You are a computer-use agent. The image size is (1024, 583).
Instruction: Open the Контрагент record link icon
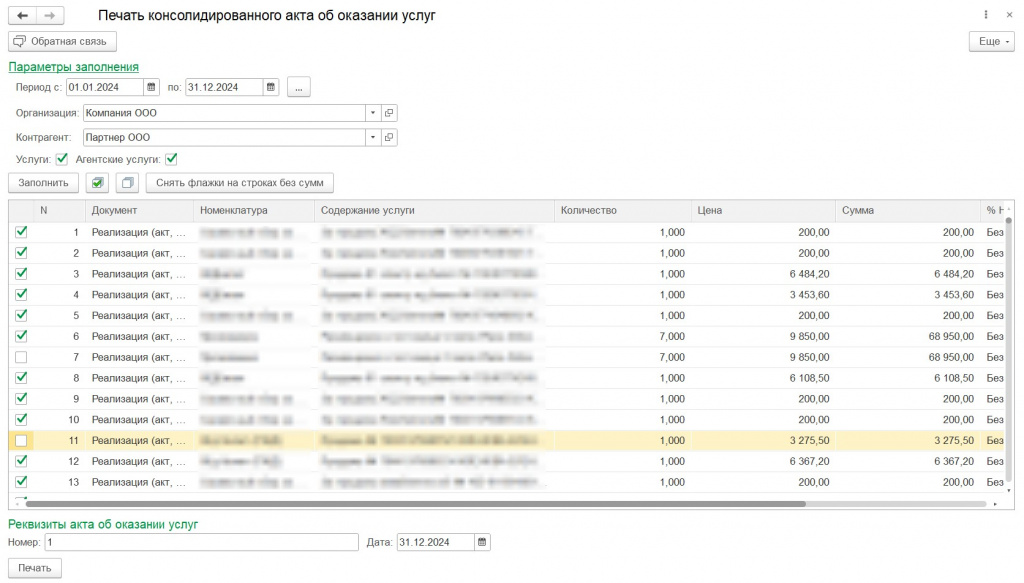tap(389, 137)
